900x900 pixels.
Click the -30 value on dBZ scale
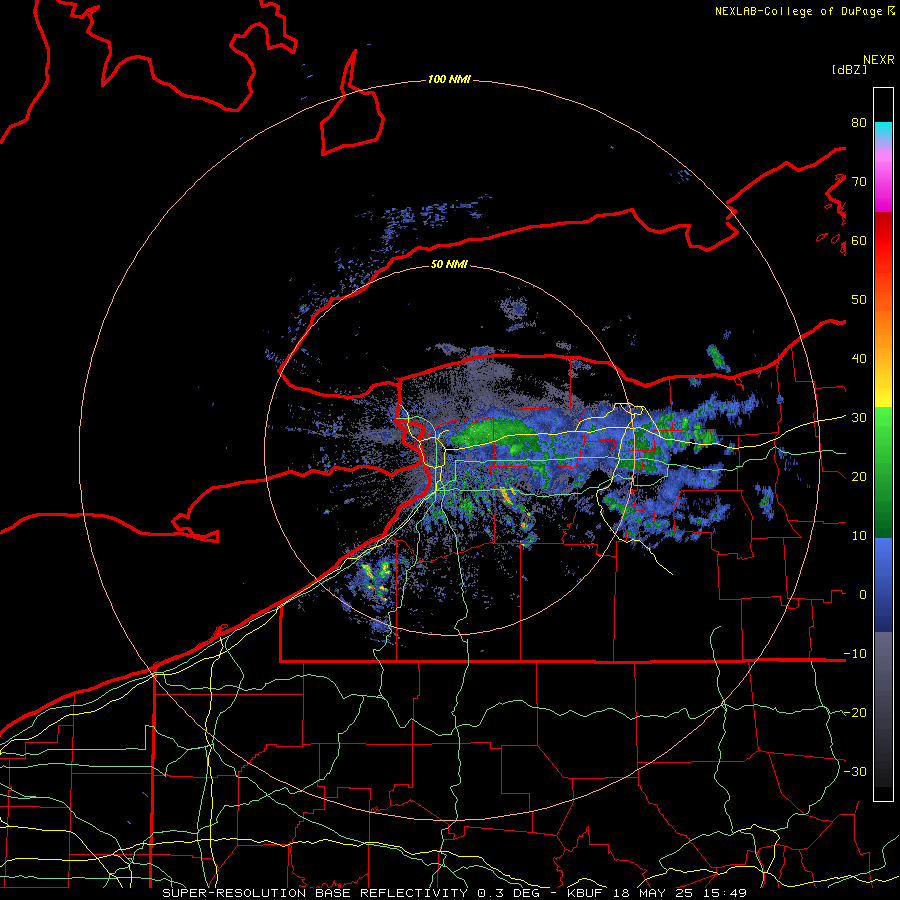855,771
